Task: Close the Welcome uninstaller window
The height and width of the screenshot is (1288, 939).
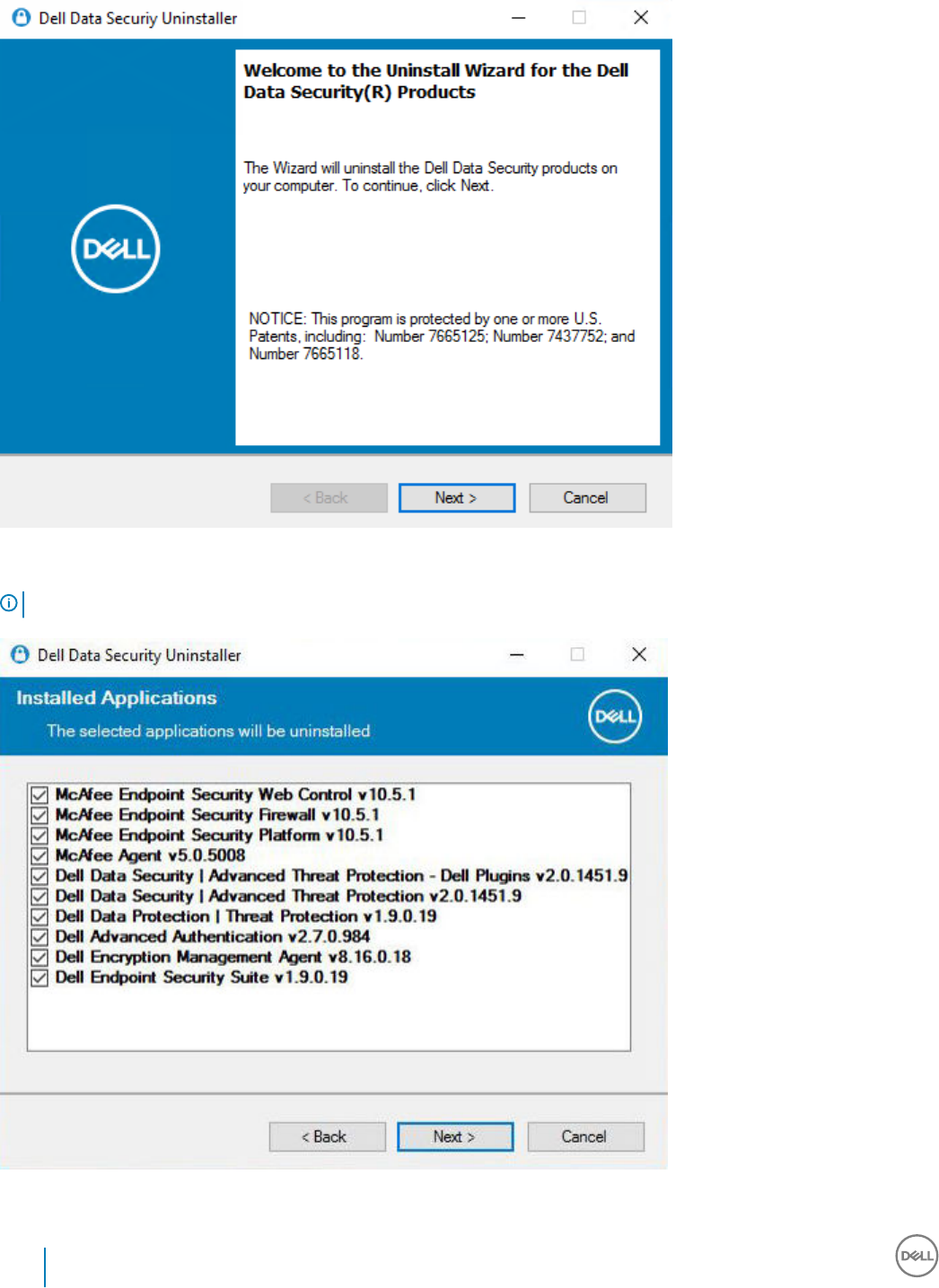Action: click(x=641, y=18)
